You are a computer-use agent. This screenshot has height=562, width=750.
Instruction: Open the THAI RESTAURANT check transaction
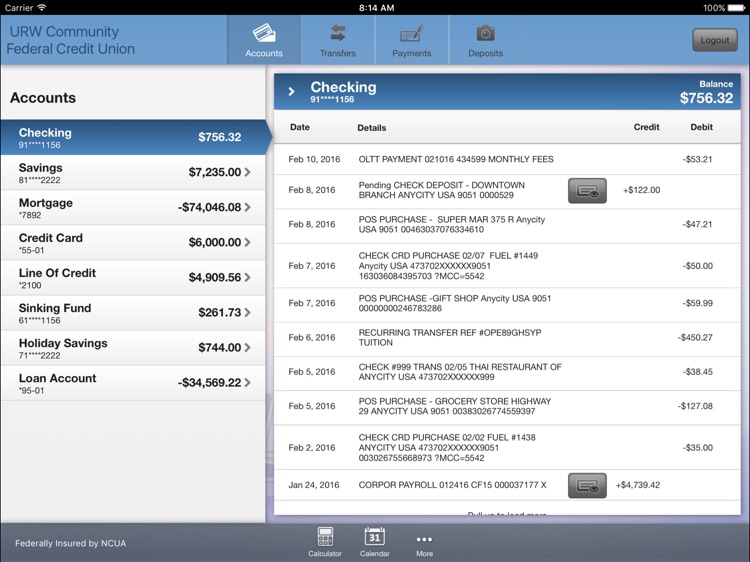point(507,372)
